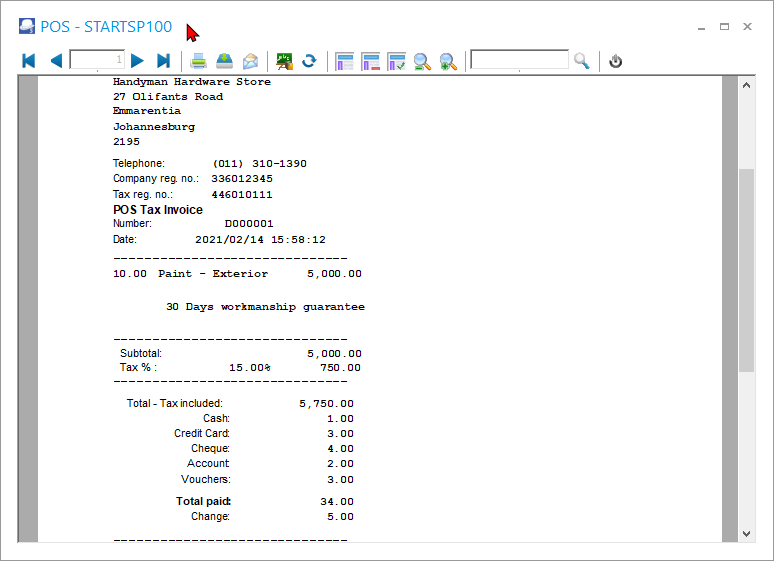Click the second report layout icon
The image size is (774, 561).
[371, 61]
